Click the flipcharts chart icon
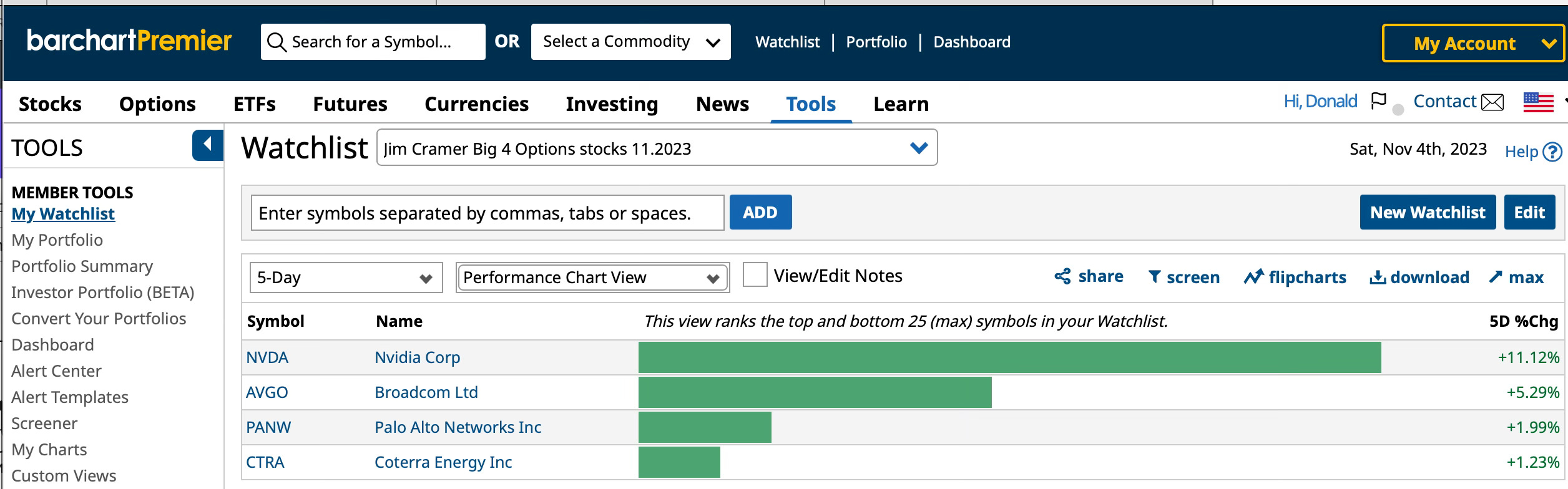Image resolution: width=1568 pixels, height=489 pixels. [1253, 277]
